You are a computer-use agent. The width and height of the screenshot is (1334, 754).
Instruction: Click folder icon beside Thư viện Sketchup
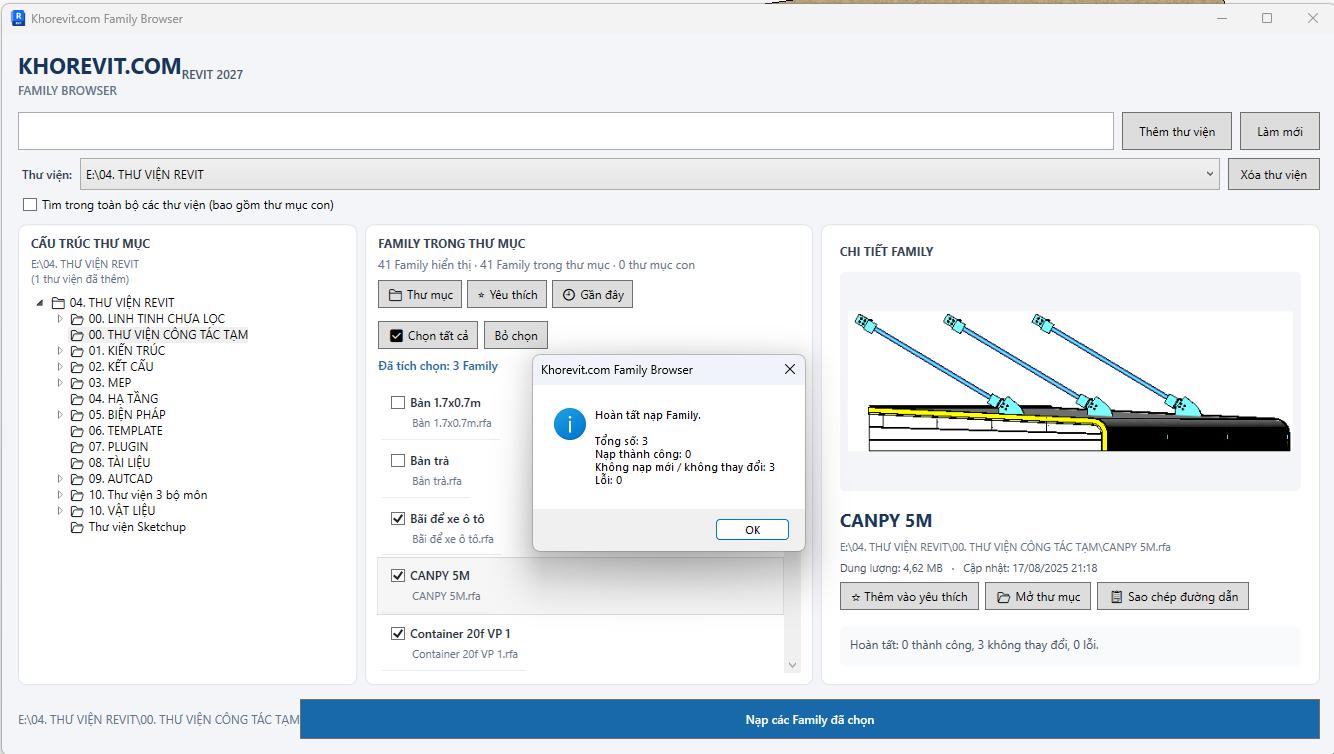pyautogui.click(x=77, y=527)
